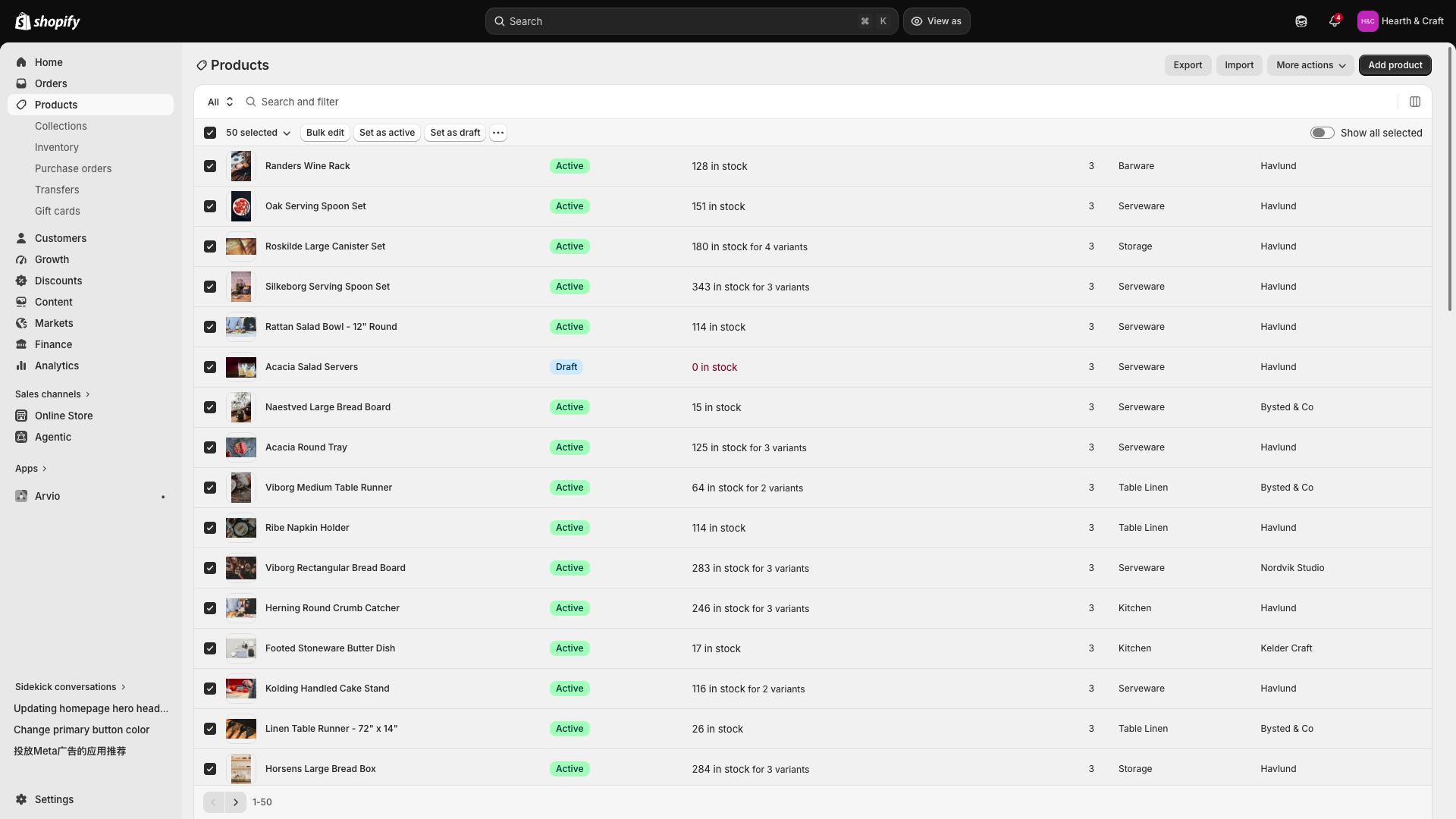Image resolution: width=1456 pixels, height=819 pixels.
Task: Open Kolding Handled Cake Stand product
Action: (x=327, y=689)
